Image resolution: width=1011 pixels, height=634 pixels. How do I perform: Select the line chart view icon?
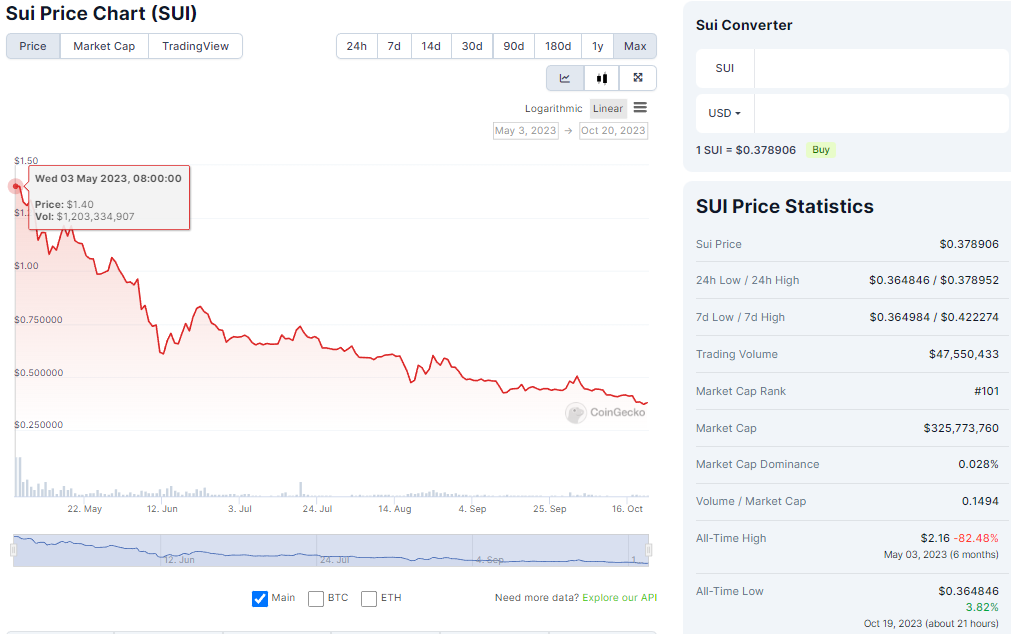click(565, 77)
